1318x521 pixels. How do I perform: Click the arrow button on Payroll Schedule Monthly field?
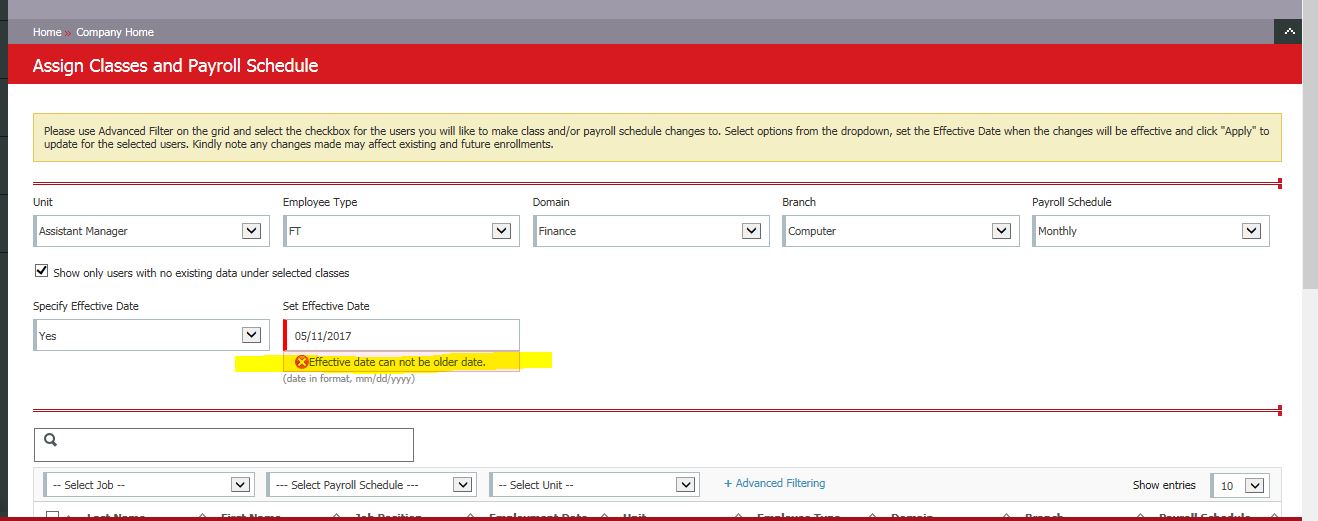(1250, 231)
